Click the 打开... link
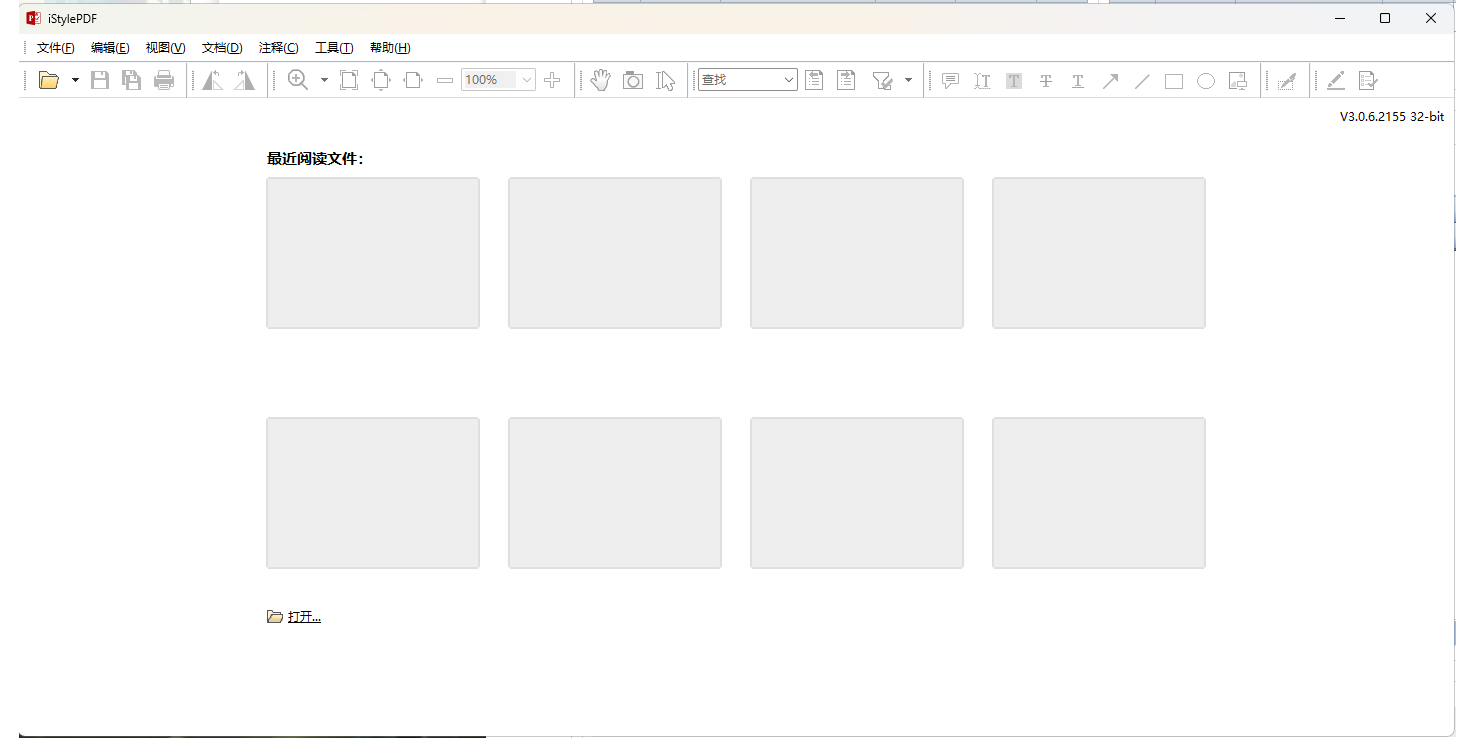Screen dimensions: 1476x738 click(x=303, y=616)
